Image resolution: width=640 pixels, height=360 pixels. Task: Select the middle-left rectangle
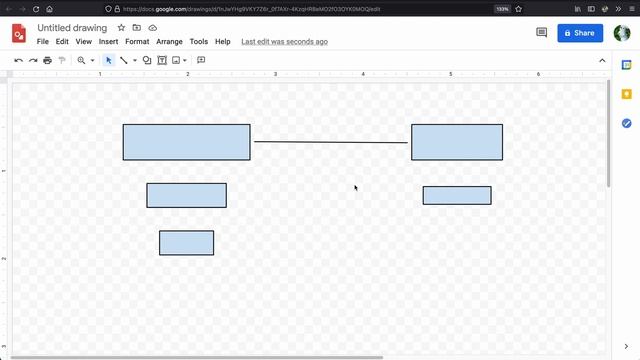pyautogui.click(x=187, y=195)
